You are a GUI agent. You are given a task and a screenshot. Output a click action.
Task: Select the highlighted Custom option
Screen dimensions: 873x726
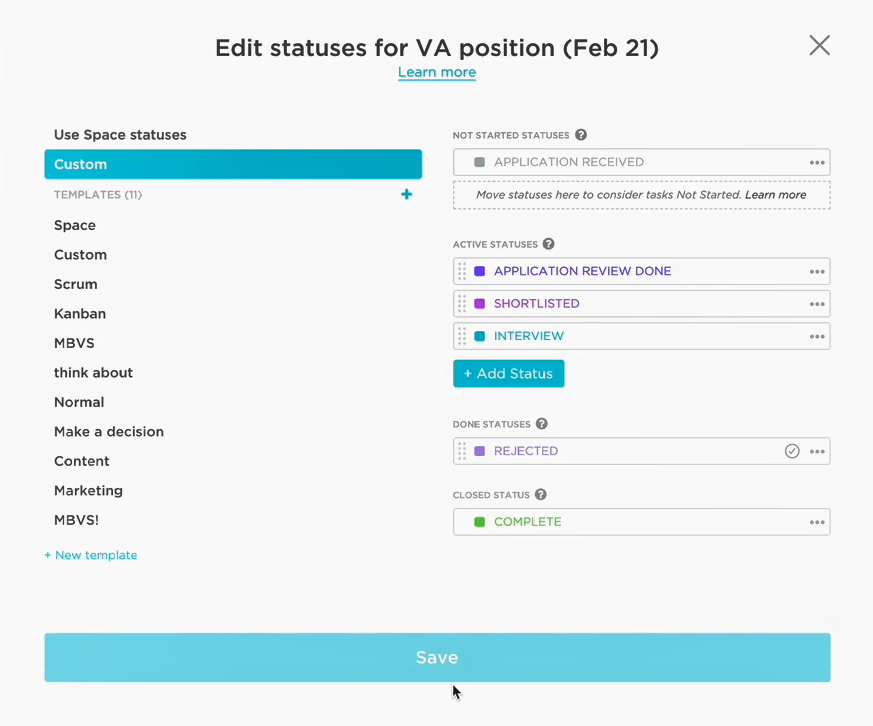(x=233, y=164)
